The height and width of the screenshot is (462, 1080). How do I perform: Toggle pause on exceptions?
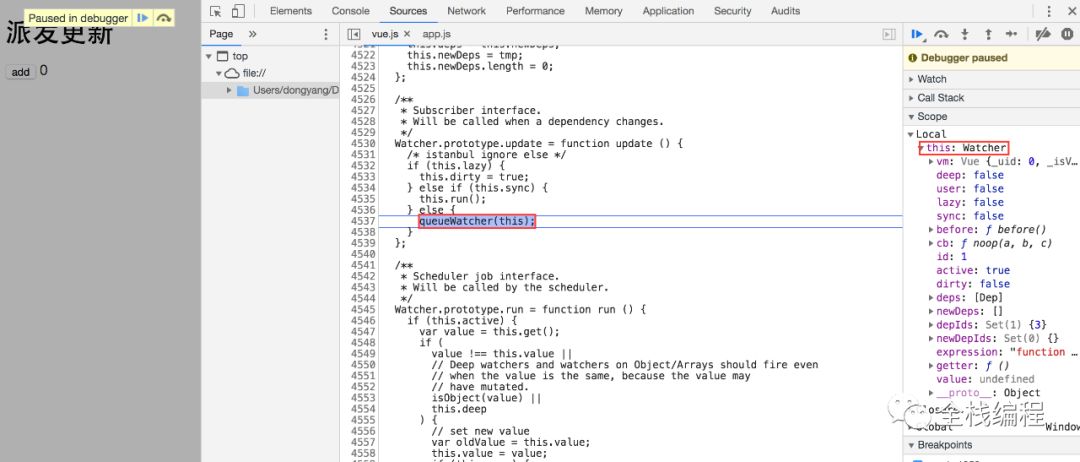coord(1067,34)
